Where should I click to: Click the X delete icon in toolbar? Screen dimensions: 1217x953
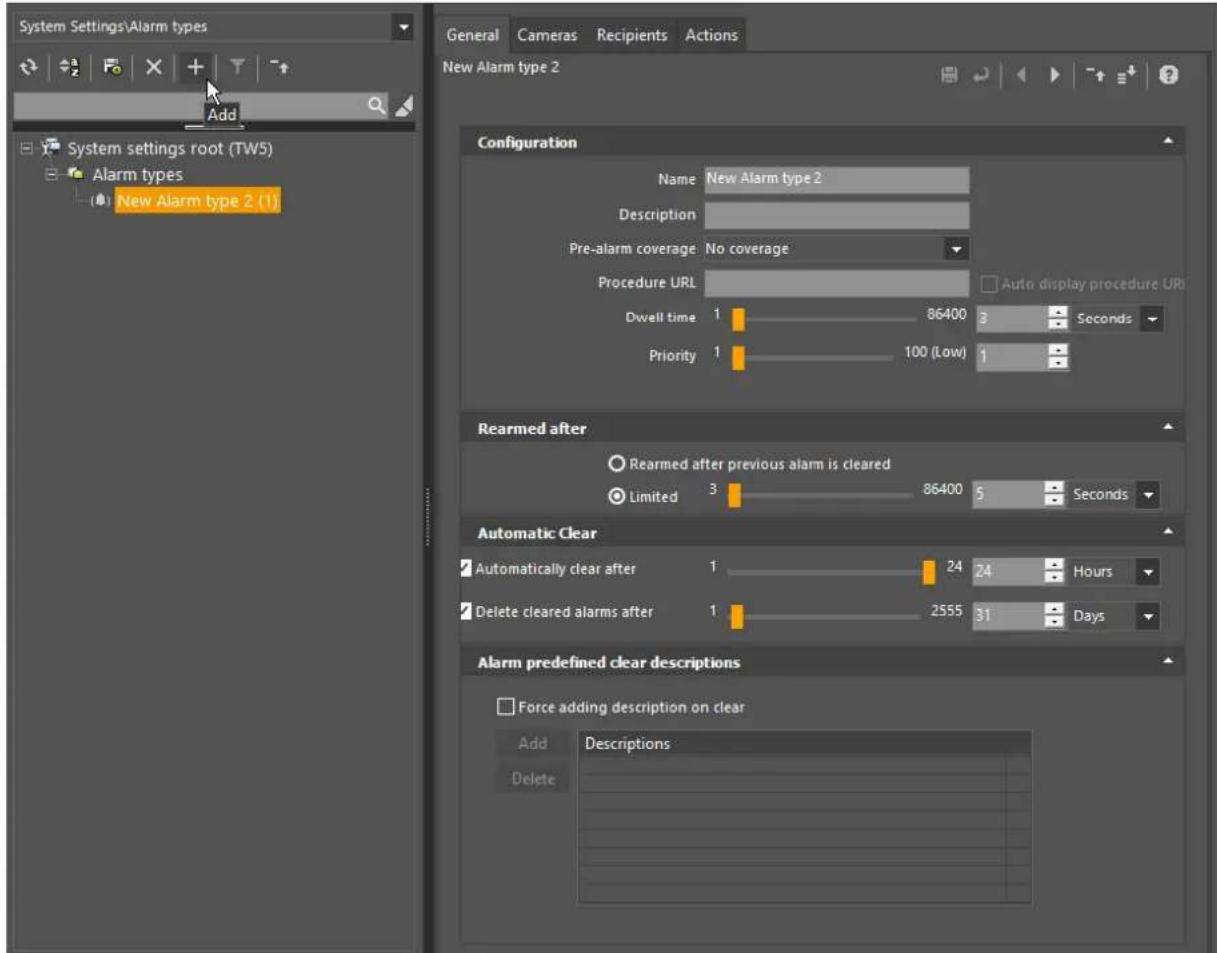click(154, 65)
